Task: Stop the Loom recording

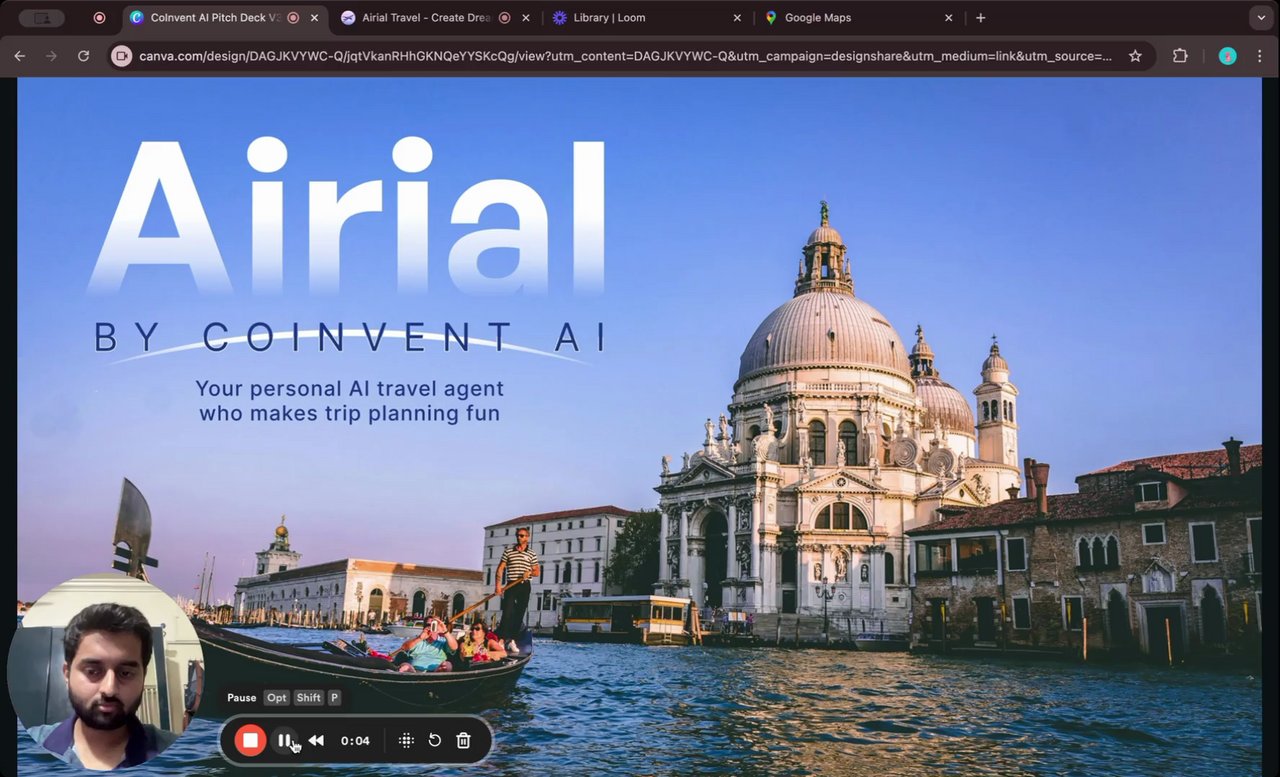Action: click(x=250, y=741)
